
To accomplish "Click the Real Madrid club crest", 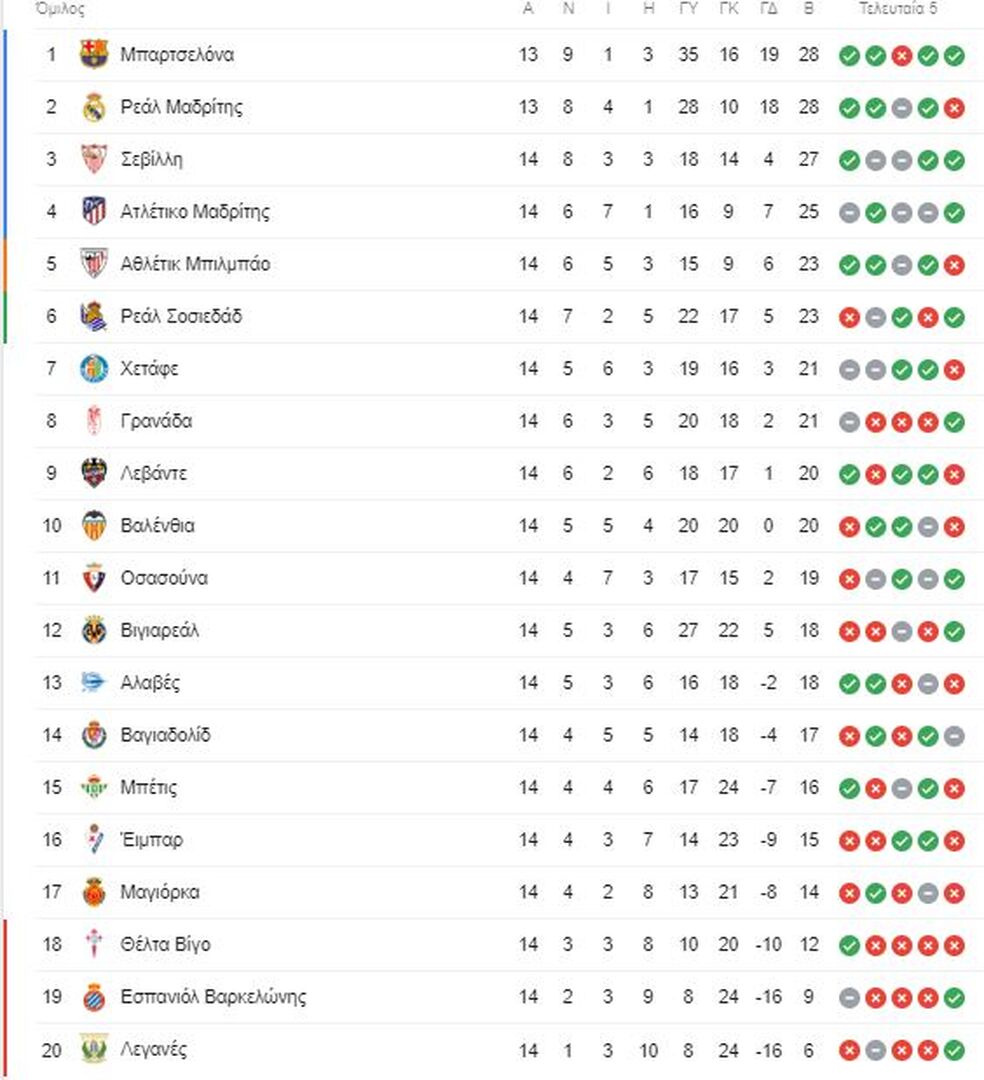I will click(x=94, y=107).
